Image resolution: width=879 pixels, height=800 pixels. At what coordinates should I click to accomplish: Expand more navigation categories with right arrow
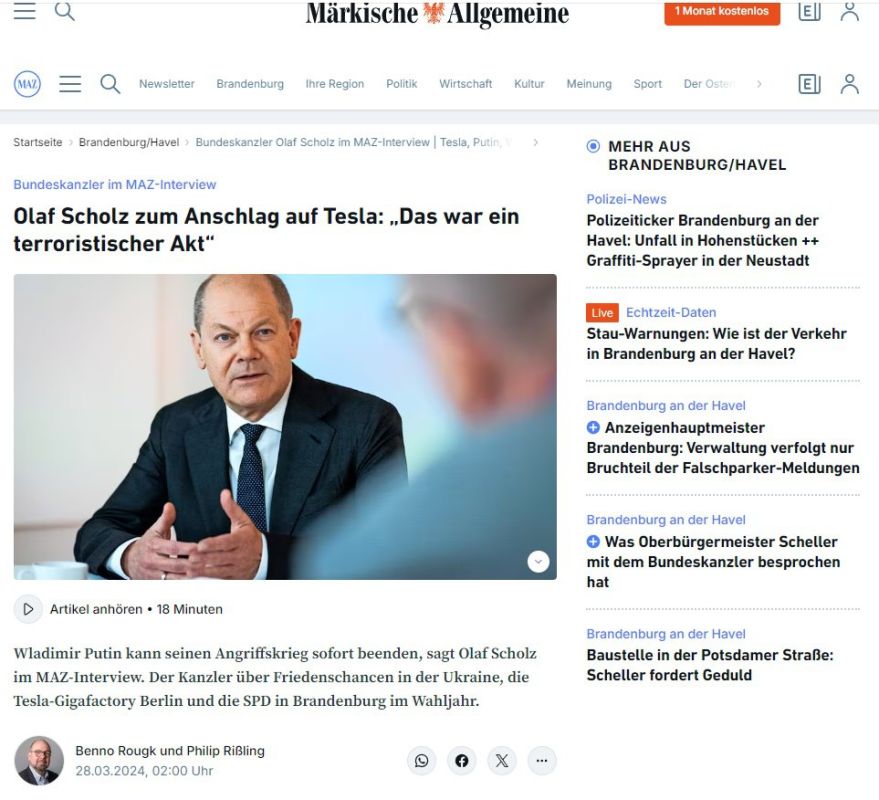[759, 84]
